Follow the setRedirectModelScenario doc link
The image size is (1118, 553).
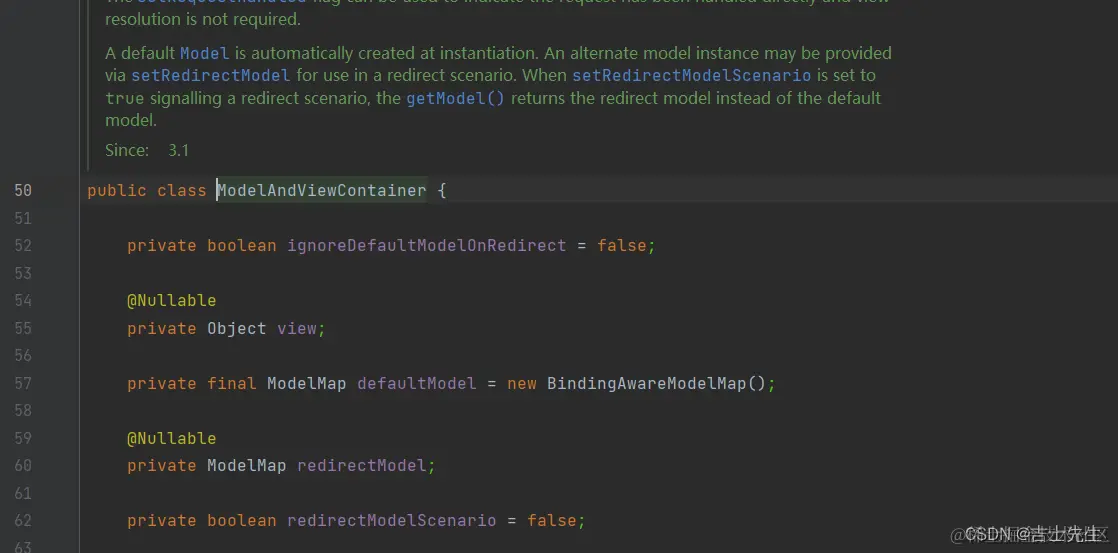(x=692, y=75)
